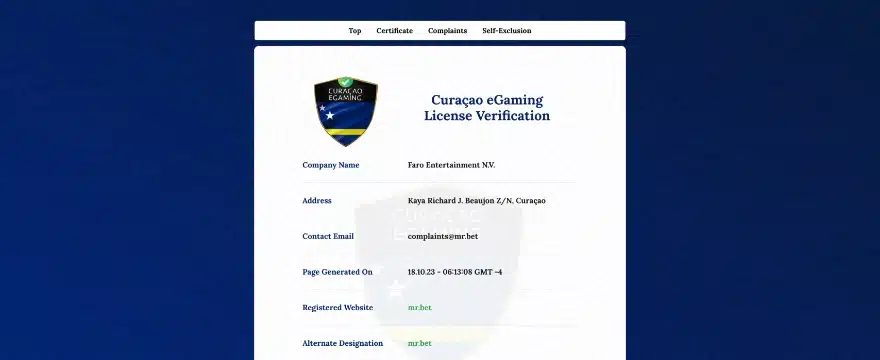Click the Faro Entertainment N.V. company name
The image size is (880, 360).
[x=451, y=165]
